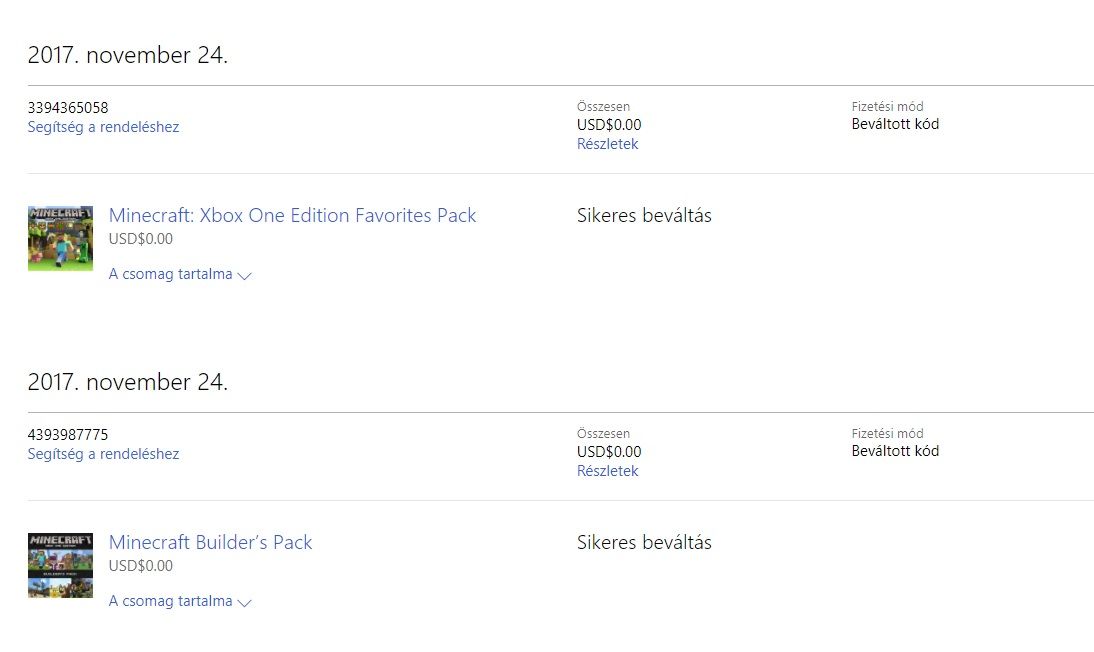The height and width of the screenshot is (652, 1094).
Task: Expand A csomag tartalma under Favorites Pack
Action: (180, 274)
